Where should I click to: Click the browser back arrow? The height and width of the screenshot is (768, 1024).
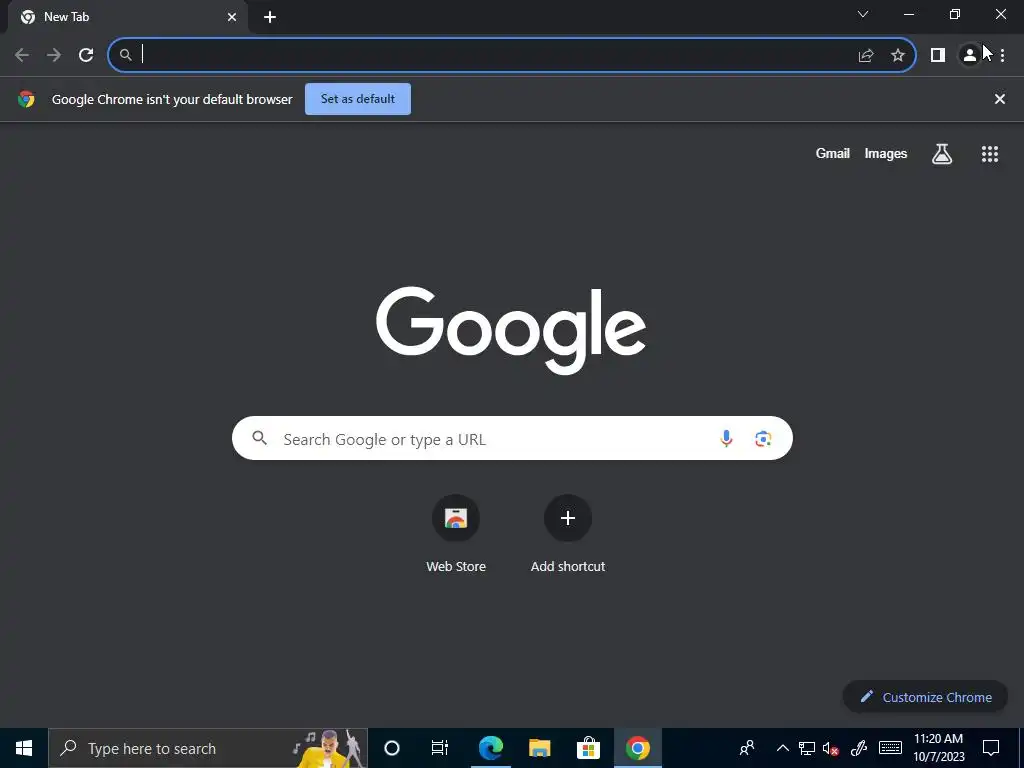coord(22,55)
